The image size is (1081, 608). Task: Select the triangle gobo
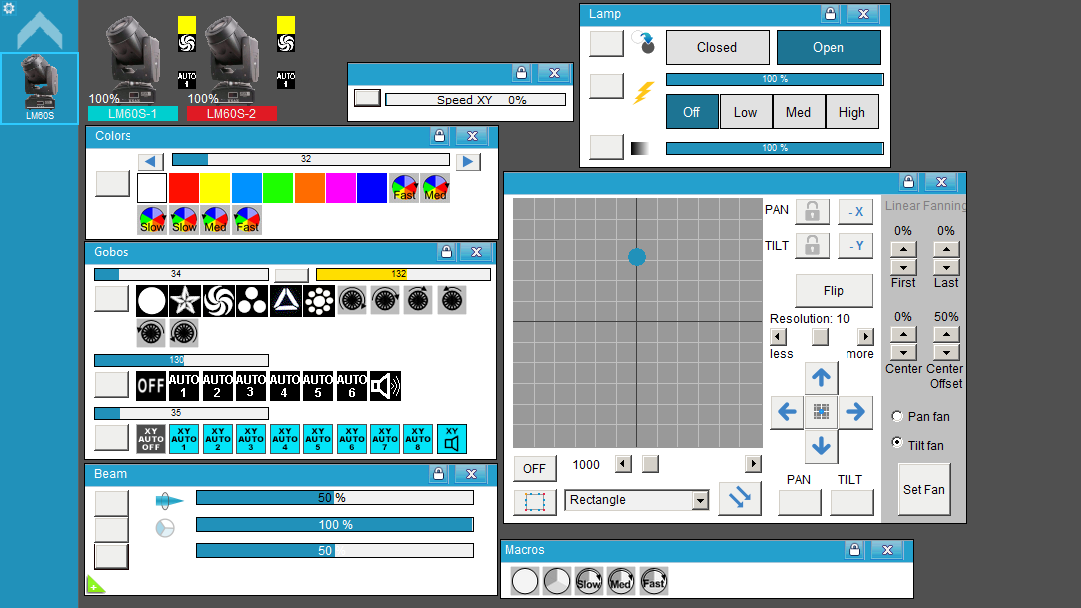click(285, 301)
